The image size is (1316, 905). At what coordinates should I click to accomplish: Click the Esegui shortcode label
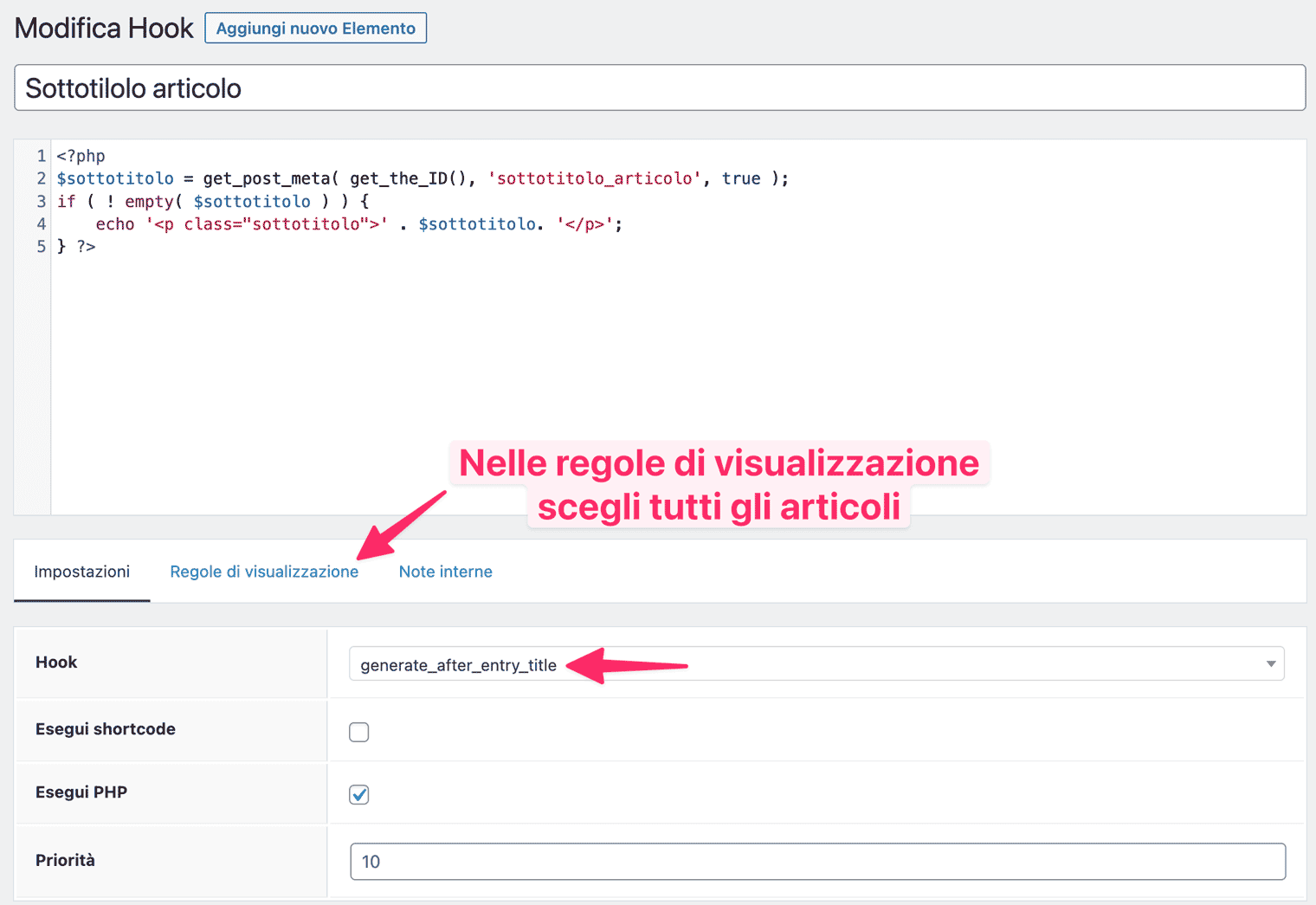tap(106, 729)
